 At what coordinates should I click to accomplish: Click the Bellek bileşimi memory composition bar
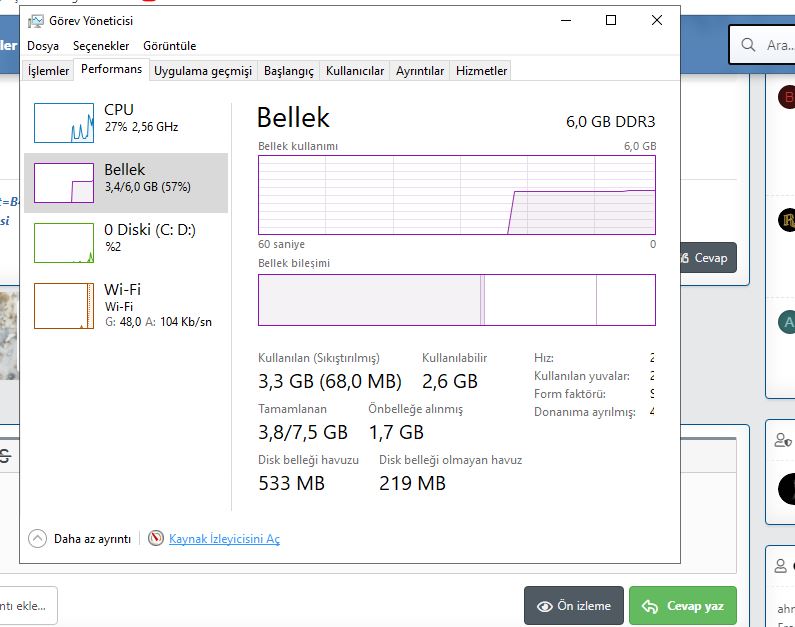pyautogui.click(x=457, y=300)
